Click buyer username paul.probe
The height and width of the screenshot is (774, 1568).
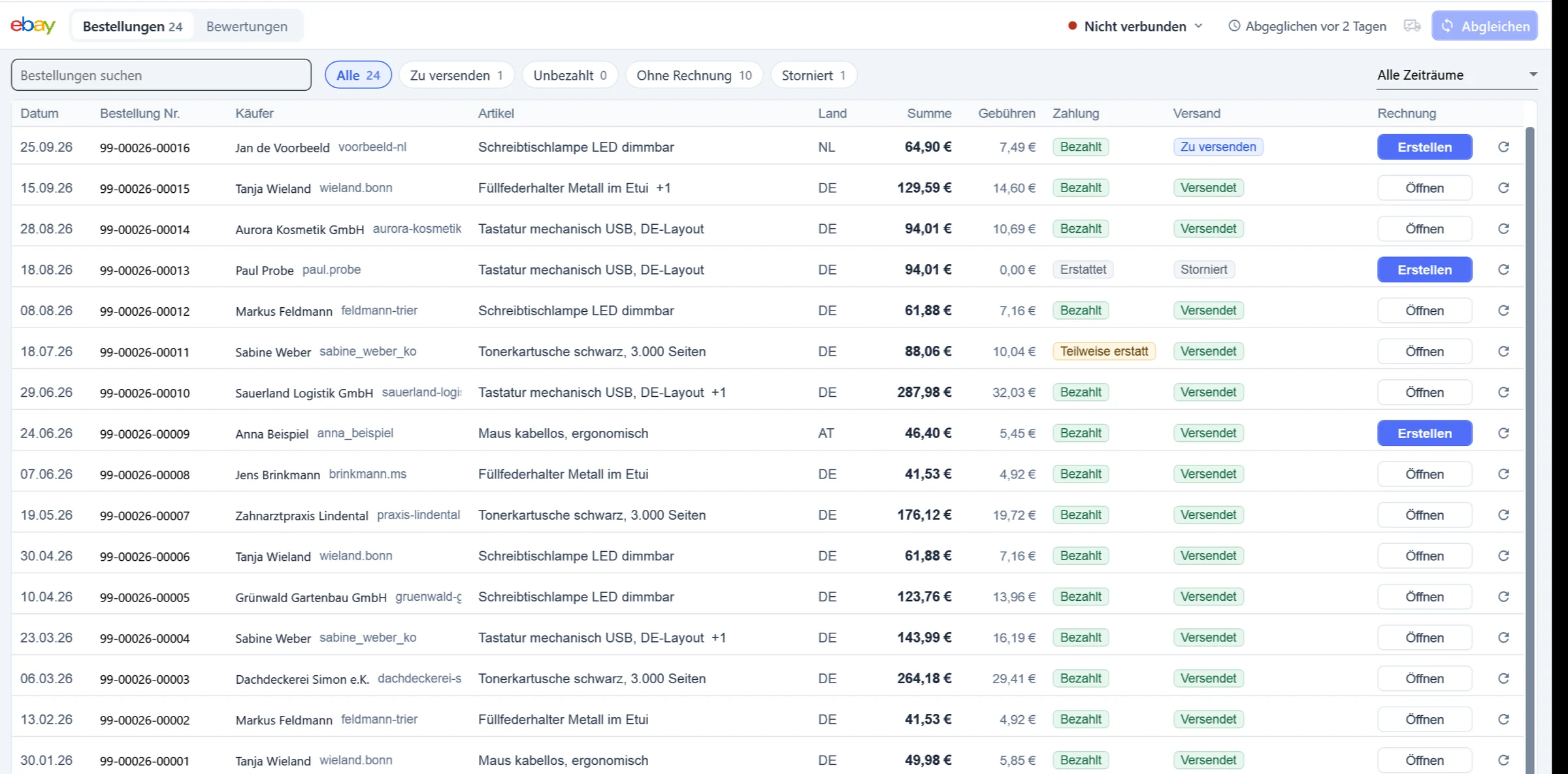click(331, 270)
